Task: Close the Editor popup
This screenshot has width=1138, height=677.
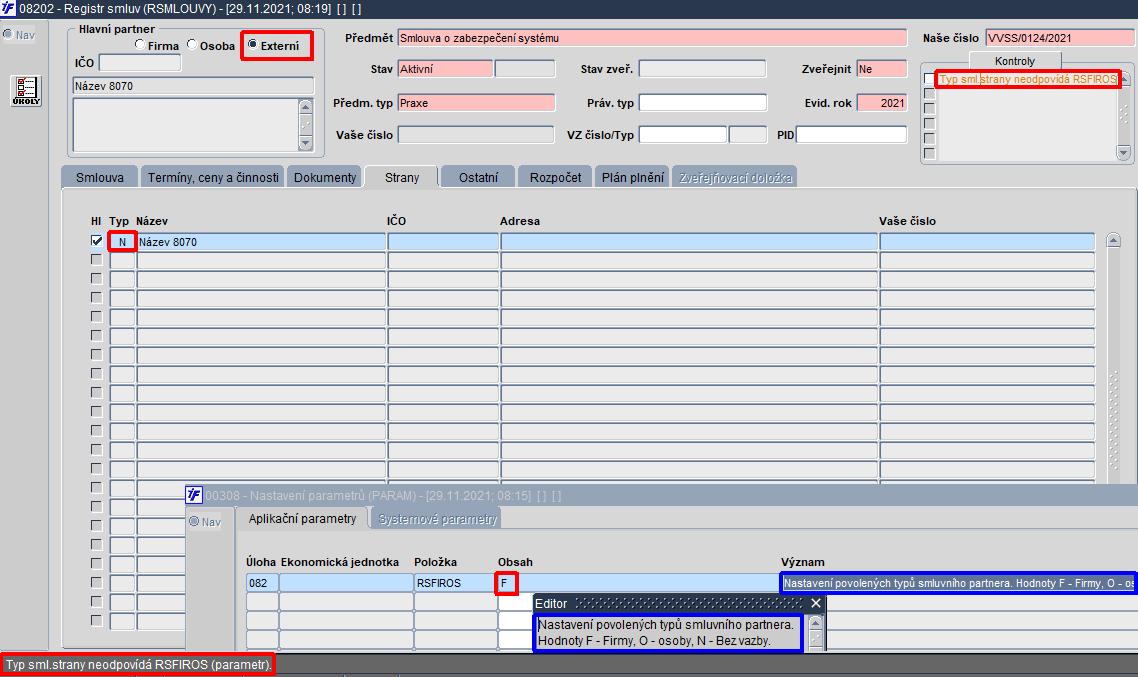Action: pos(816,603)
